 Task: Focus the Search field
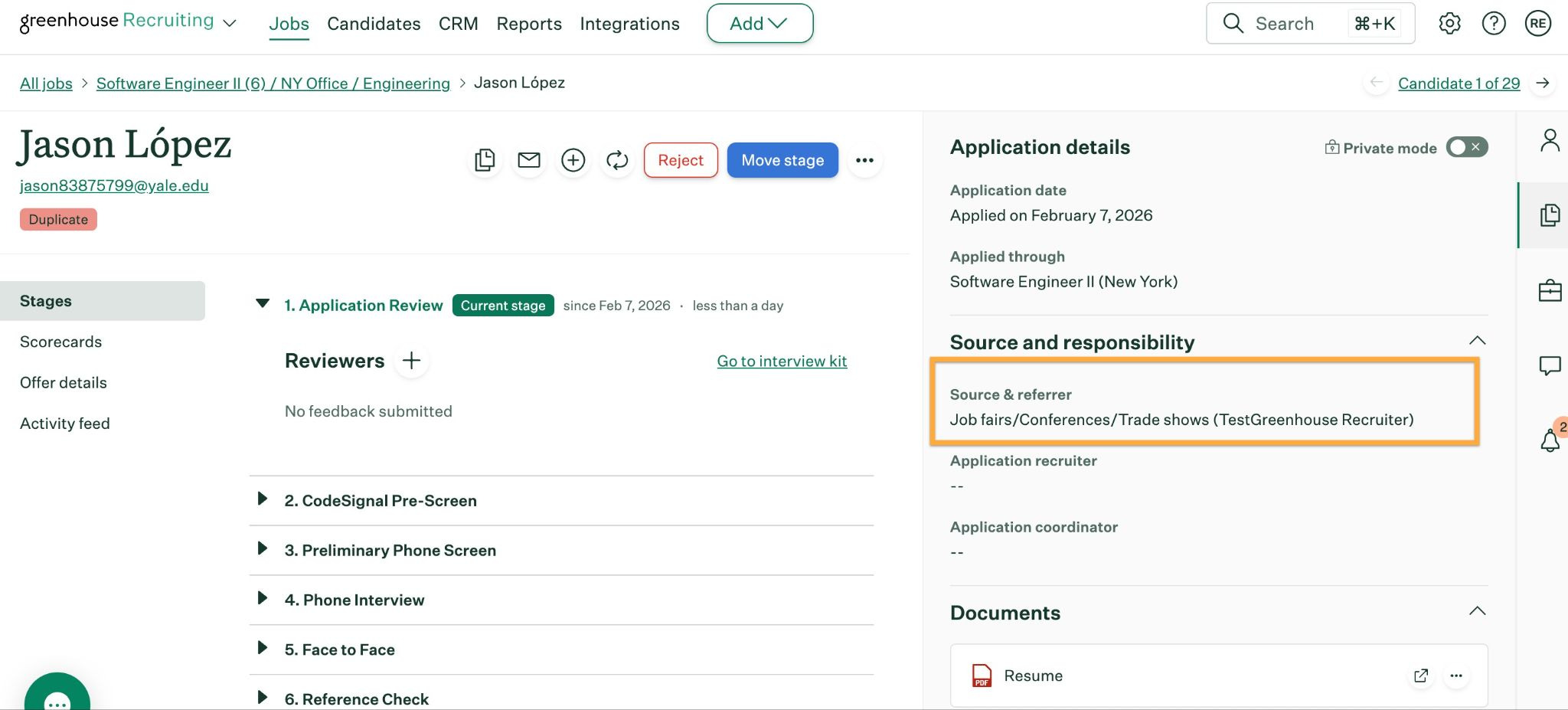(x=1310, y=24)
